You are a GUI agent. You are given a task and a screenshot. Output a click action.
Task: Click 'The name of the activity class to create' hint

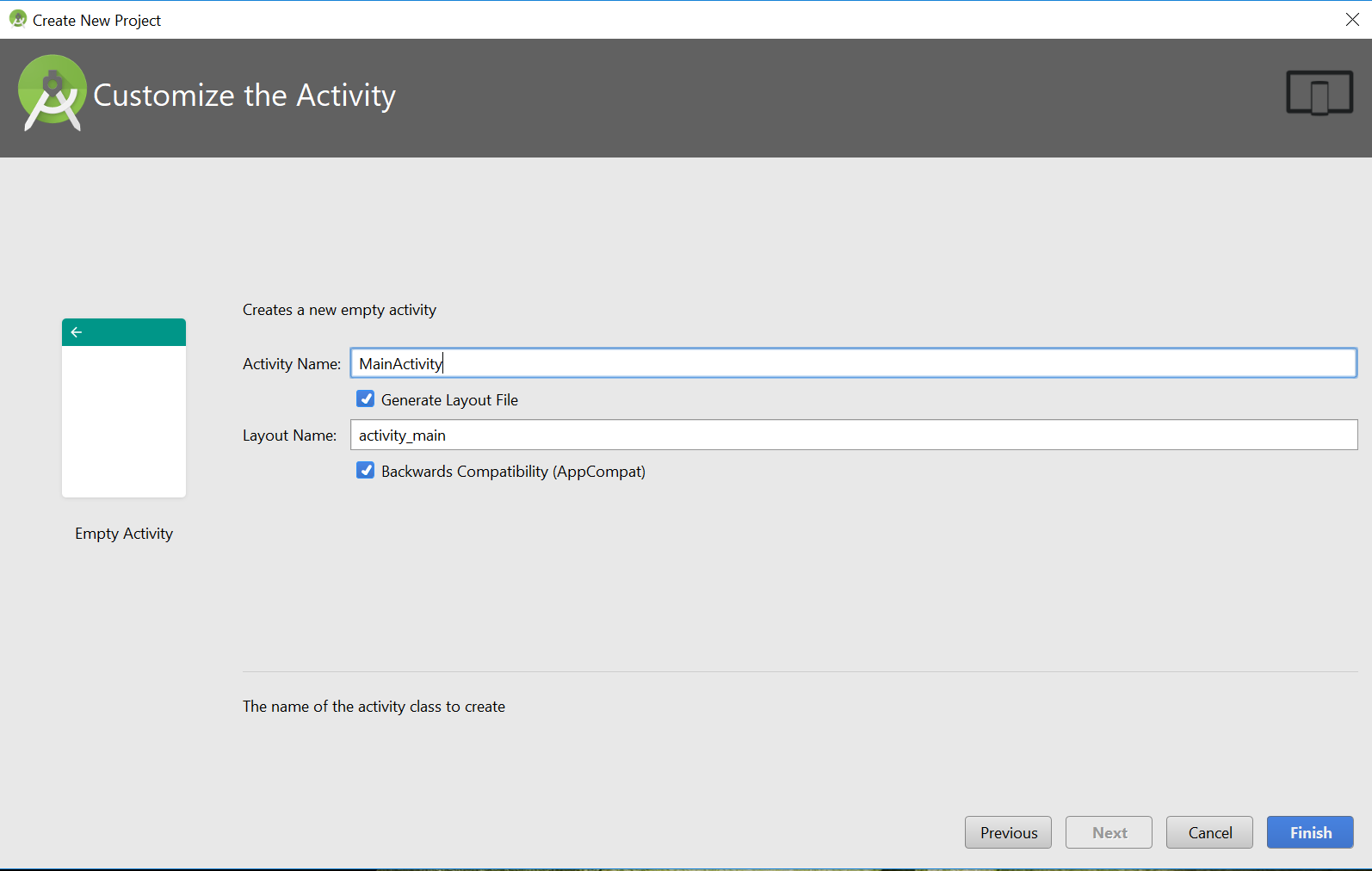[374, 707]
